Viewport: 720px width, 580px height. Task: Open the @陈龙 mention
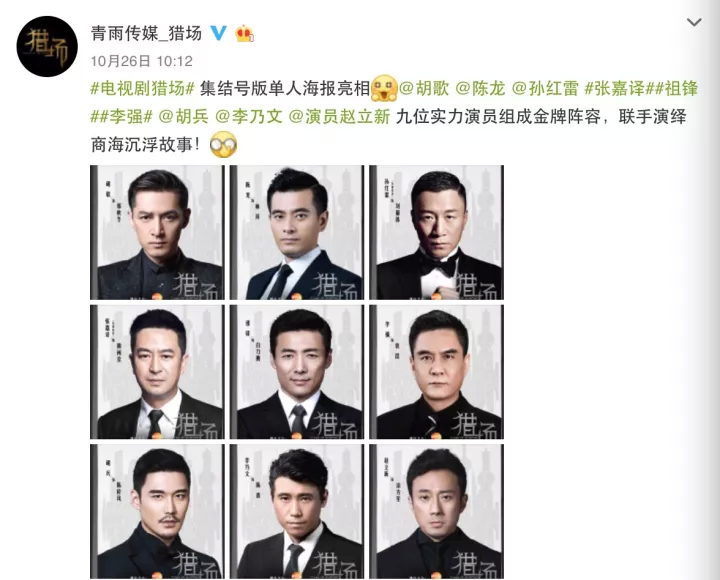click(480, 88)
